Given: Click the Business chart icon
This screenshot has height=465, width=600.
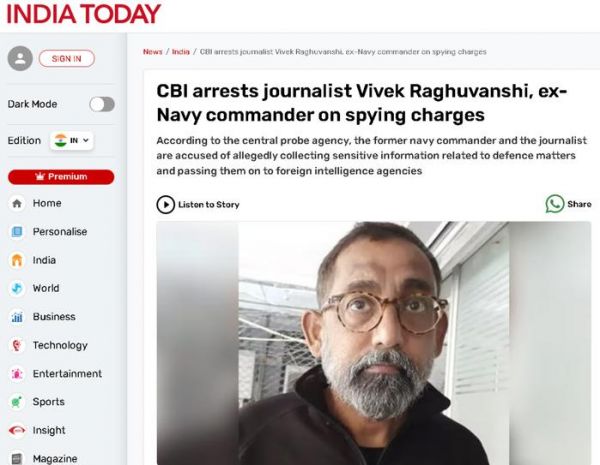Looking at the screenshot, I should (x=17, y=317).
